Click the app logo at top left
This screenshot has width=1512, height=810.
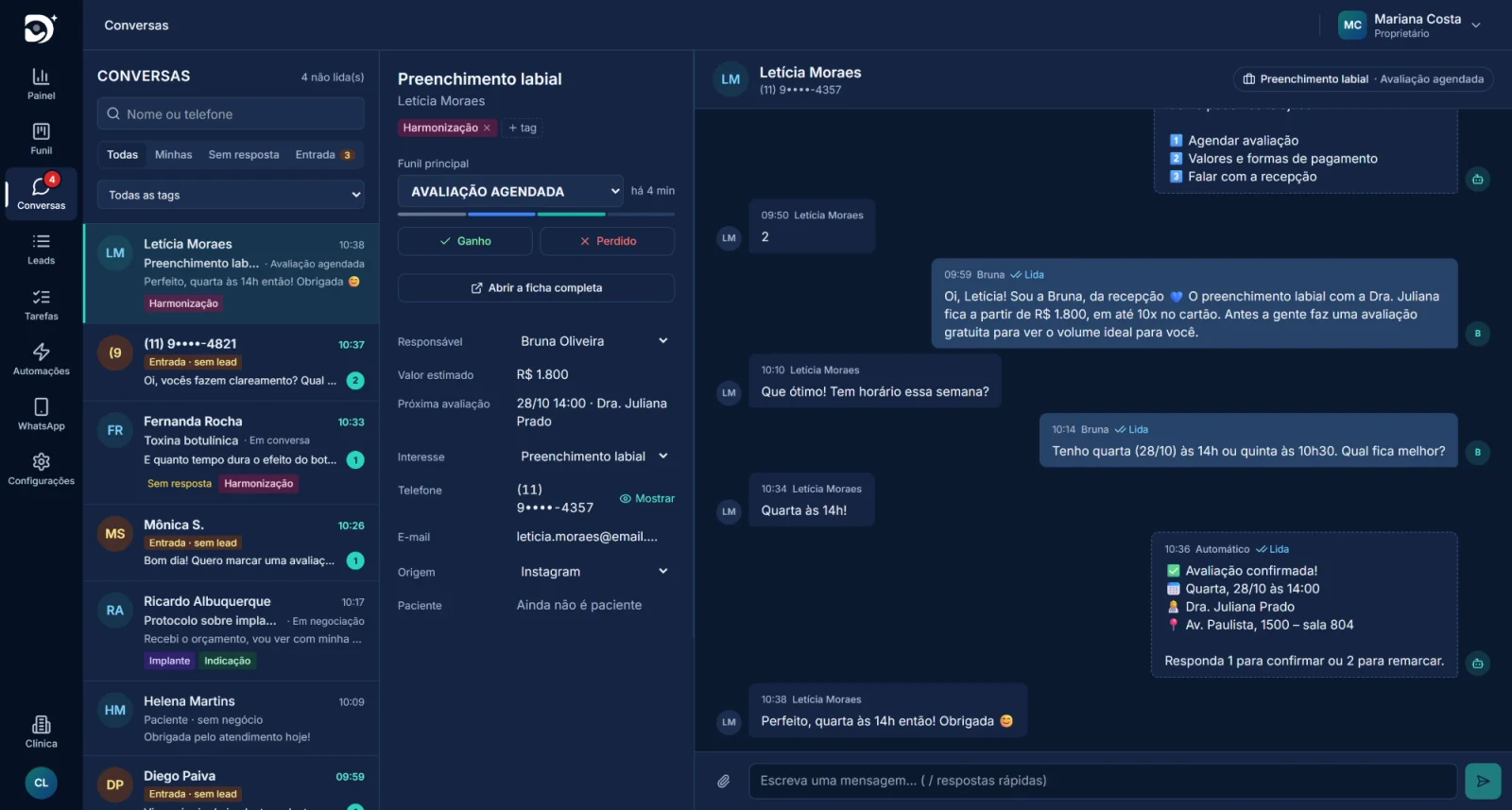[x=41, y=28]
